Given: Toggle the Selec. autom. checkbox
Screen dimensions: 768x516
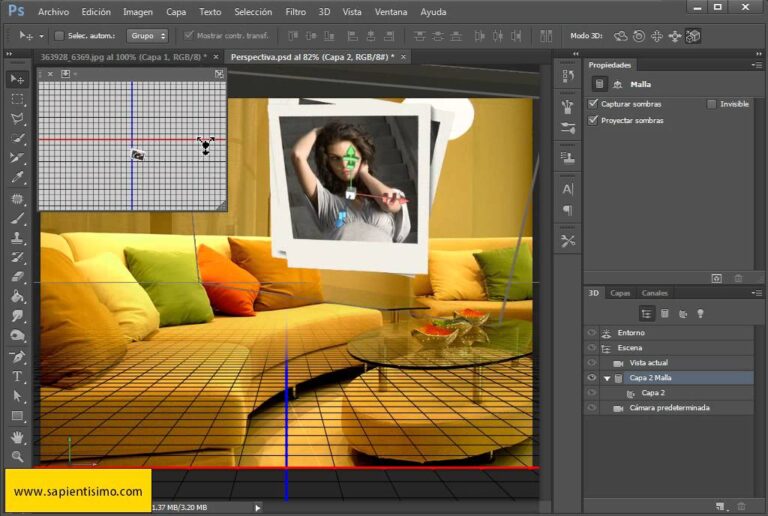Looking at the screenshot, I should coord(59,36).
